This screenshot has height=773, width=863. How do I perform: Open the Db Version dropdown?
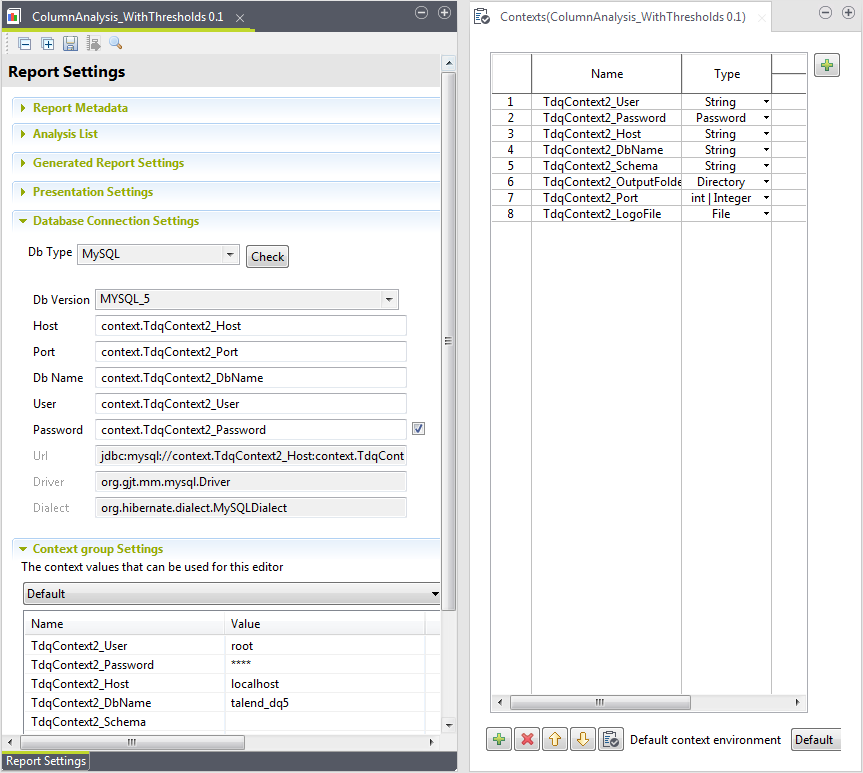(389, 299)
